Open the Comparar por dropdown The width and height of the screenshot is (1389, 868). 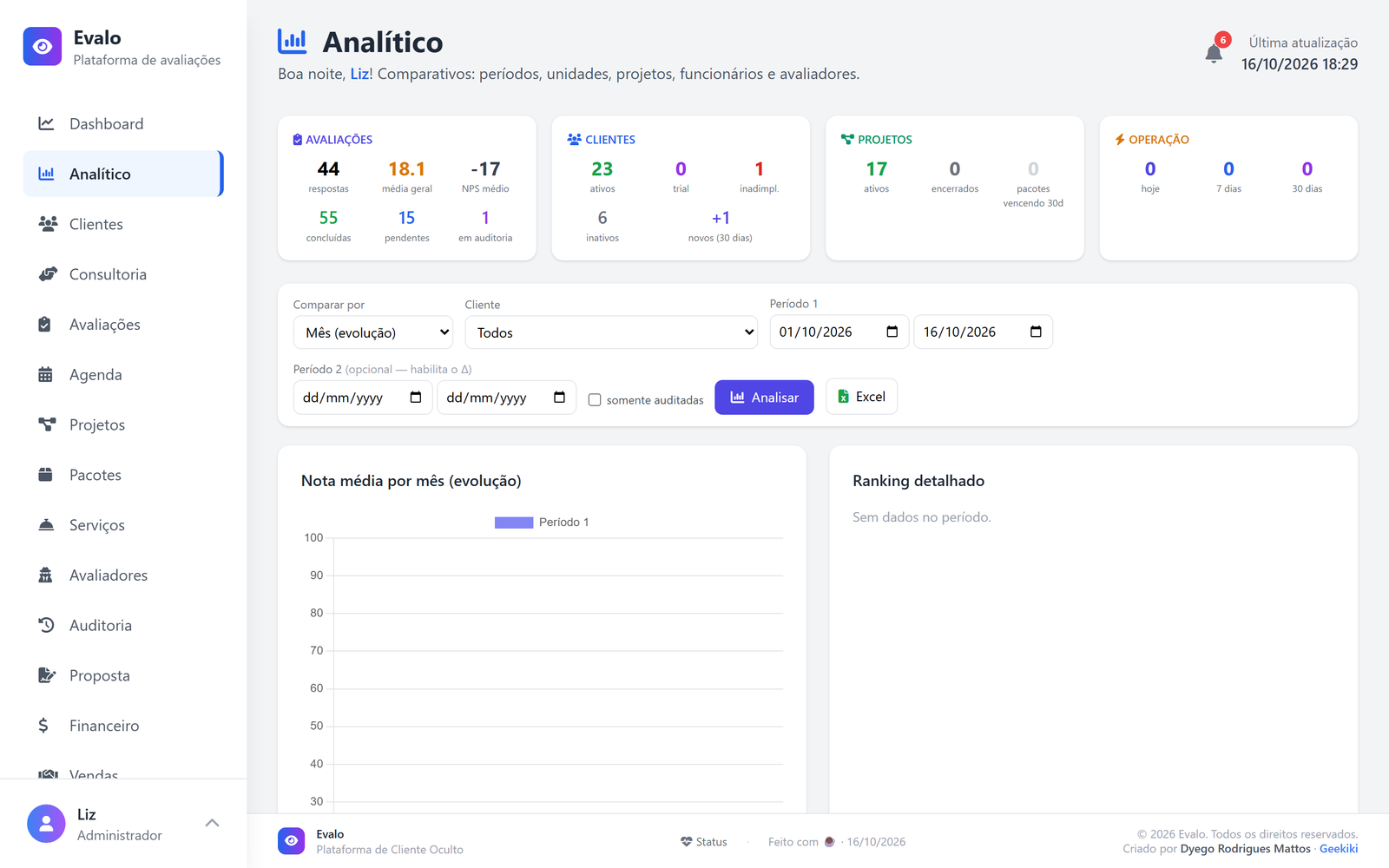coord(373,332)
